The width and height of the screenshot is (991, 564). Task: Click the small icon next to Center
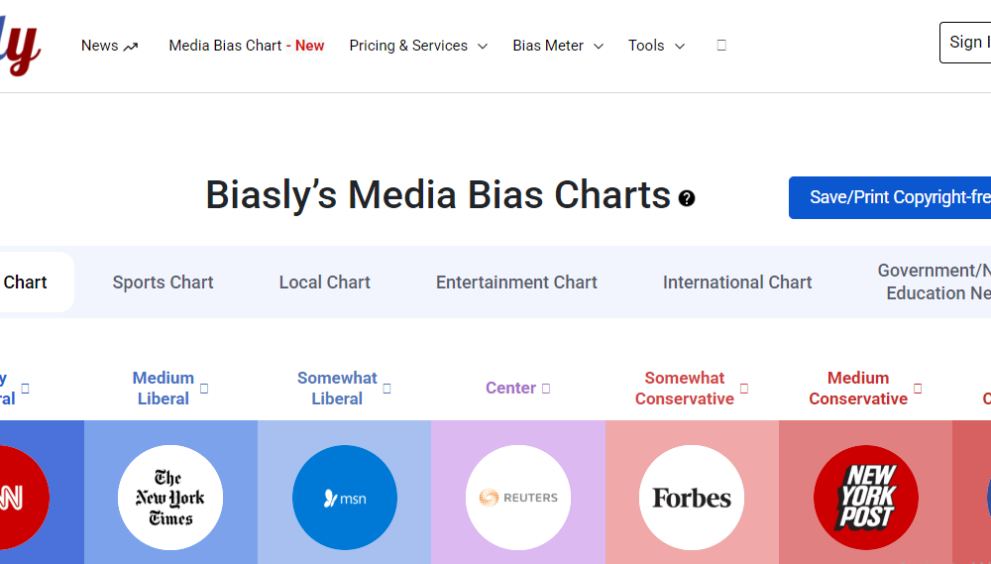coord(546,389)
